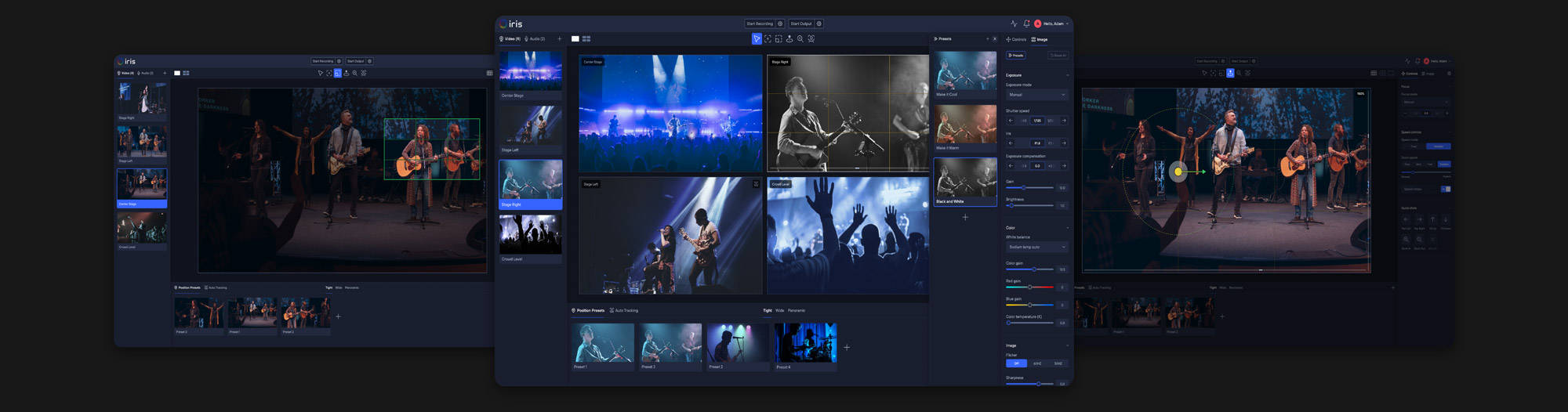
Task: Set Flicker to 50HZ
Action: click(x=1058, y=363)
